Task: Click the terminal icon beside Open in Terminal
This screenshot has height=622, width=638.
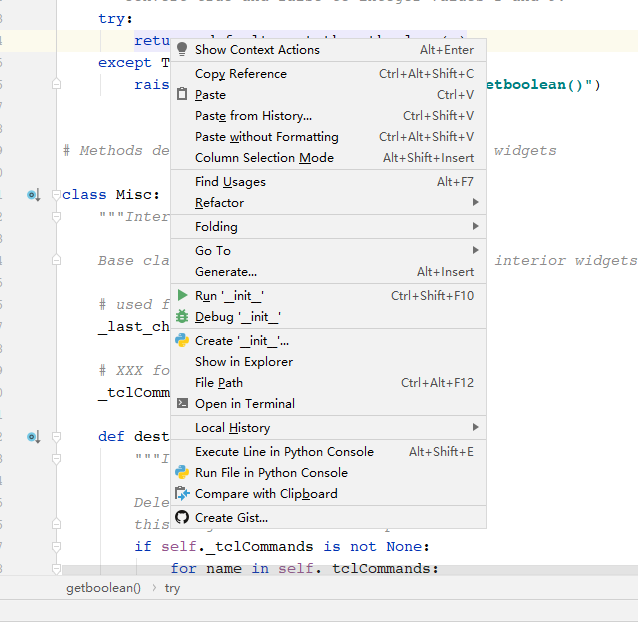Action: pos(182,403)
